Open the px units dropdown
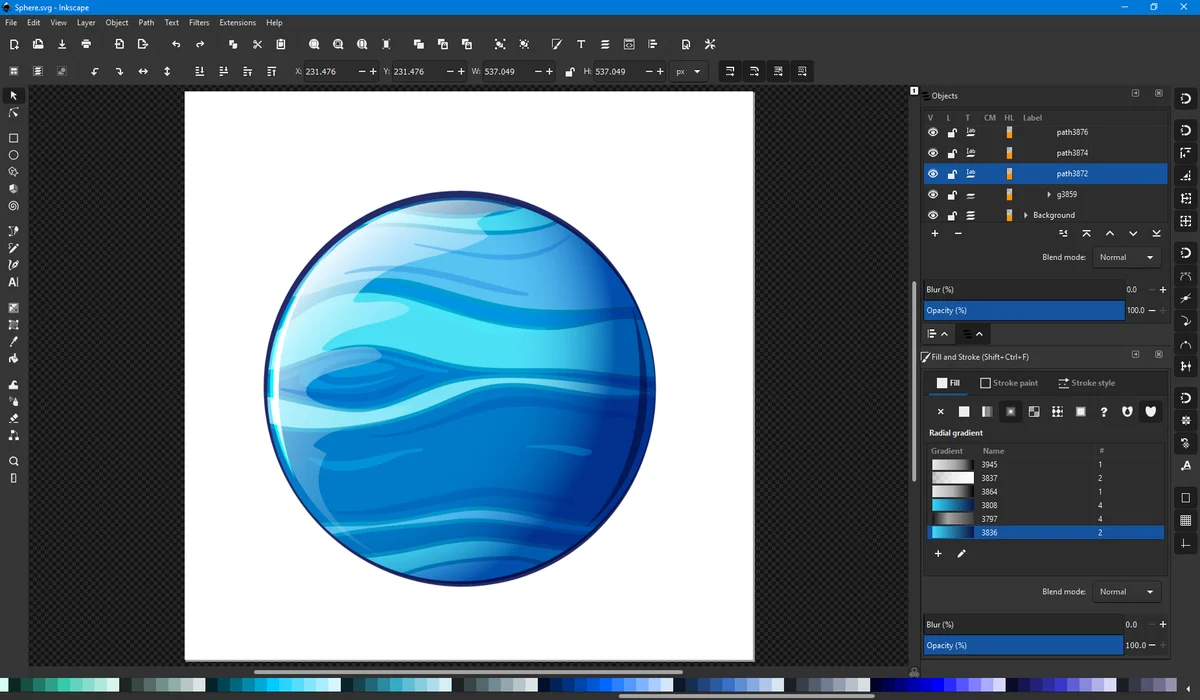1200x700 pixels. click(x=689, y=72)
